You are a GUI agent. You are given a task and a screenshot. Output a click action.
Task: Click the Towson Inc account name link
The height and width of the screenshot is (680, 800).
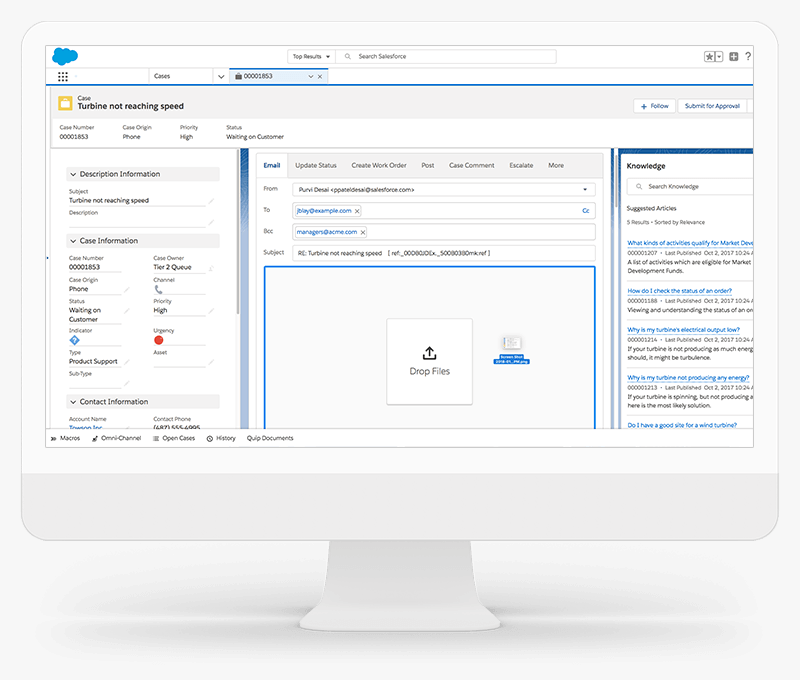[x=86, y=427]
